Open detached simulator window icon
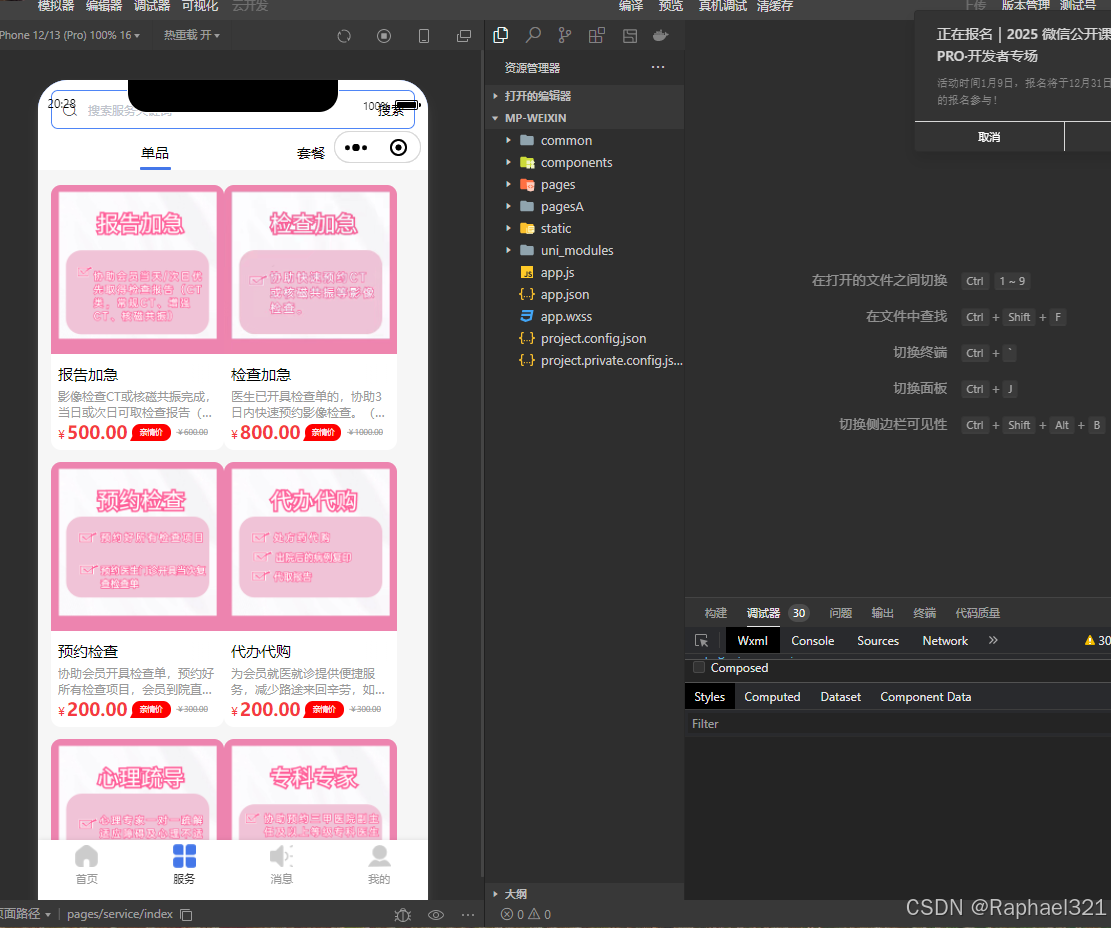 tap(464, 36)
